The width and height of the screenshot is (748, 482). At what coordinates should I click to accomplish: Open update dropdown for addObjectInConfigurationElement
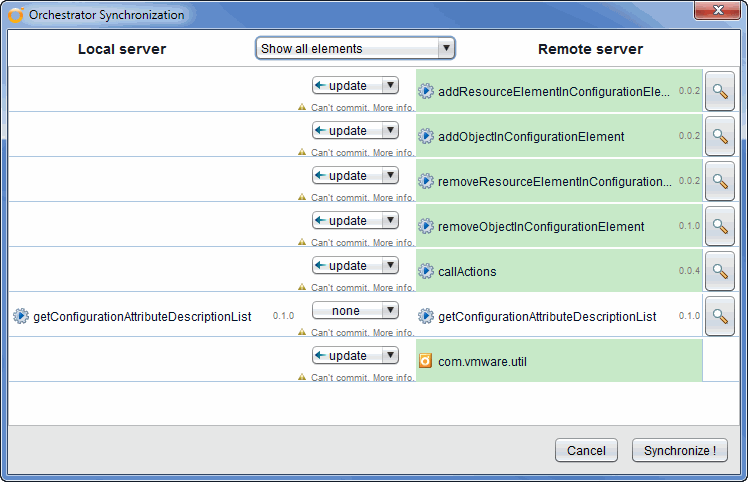click(355, 131)
